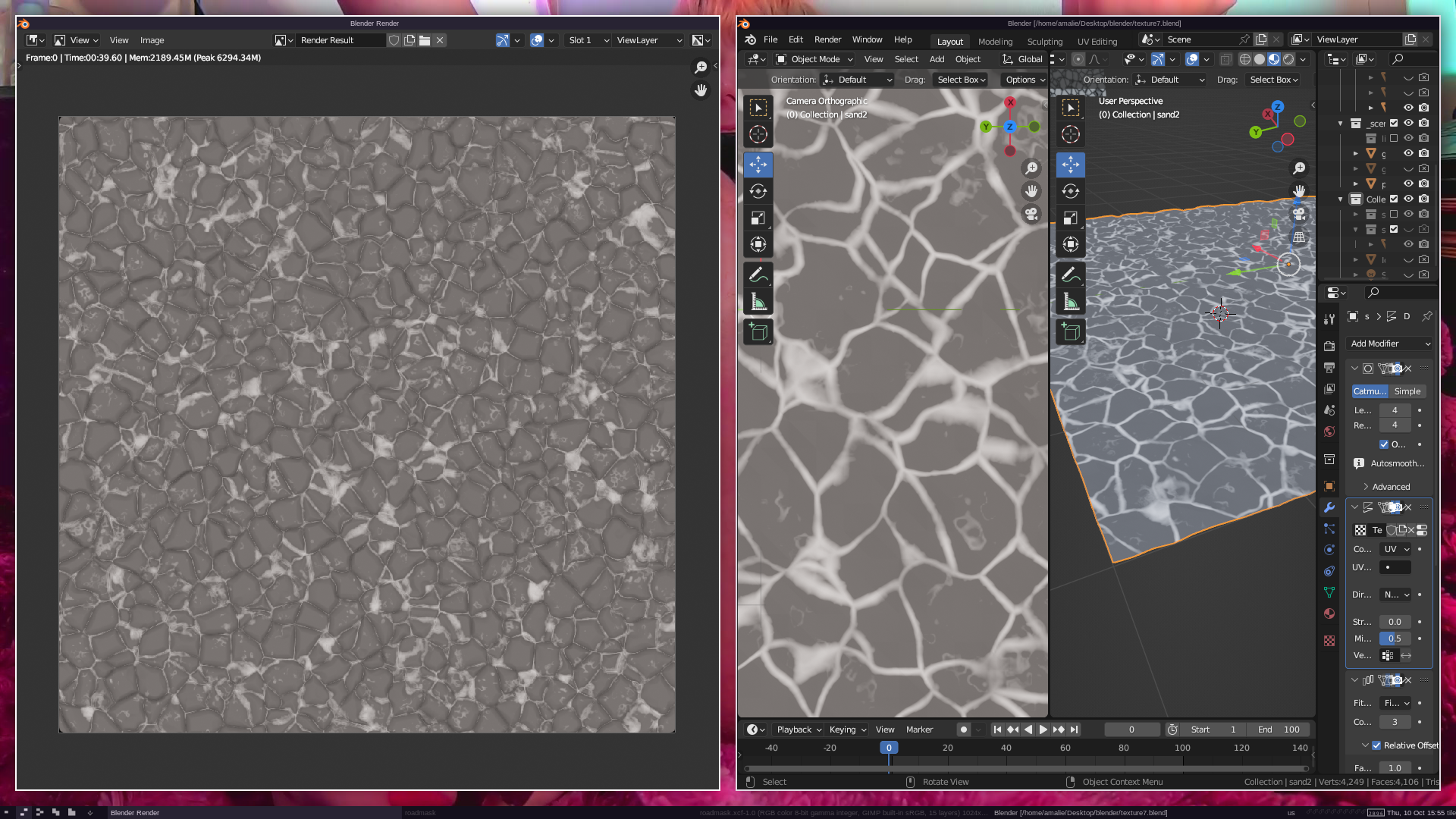Screen dimensions: 1456x819
Task: Open the Modifier properties wrench tab
Action: [1329, 507]
